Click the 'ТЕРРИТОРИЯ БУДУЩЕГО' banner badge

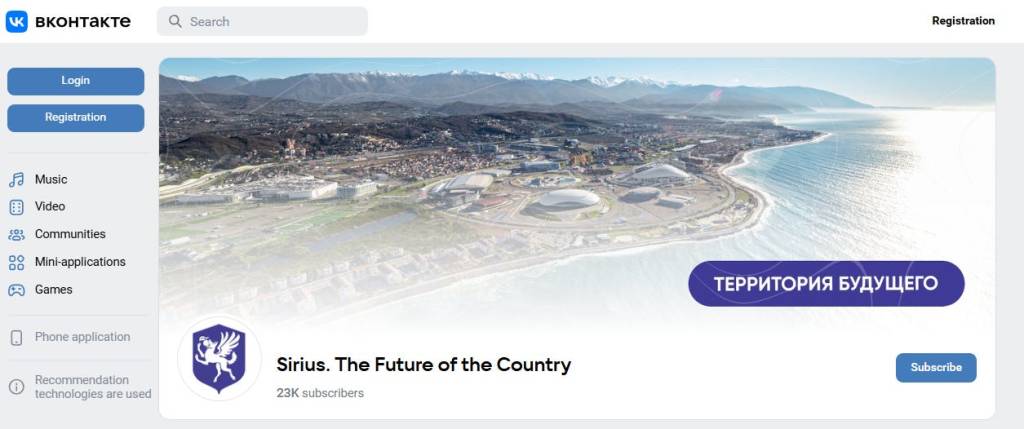pyautogui.click(x=825, y=284)
